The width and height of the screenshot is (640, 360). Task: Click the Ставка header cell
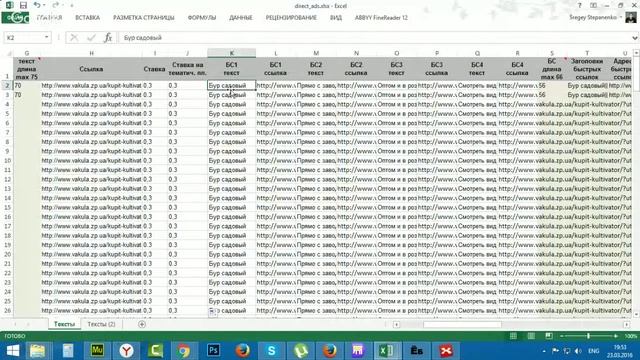click(x=155, y=69)
